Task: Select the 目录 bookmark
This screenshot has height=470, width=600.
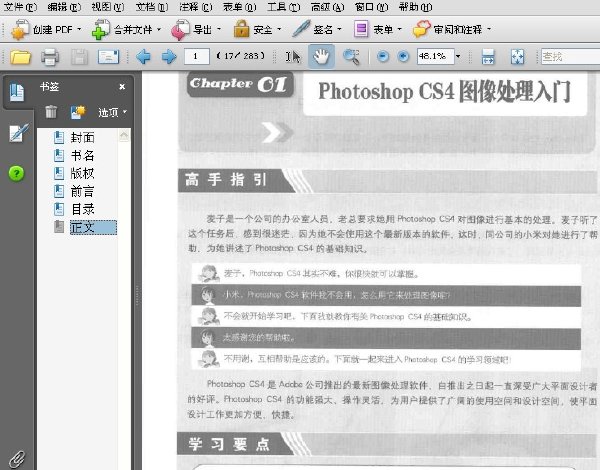Action: (83, 209)
